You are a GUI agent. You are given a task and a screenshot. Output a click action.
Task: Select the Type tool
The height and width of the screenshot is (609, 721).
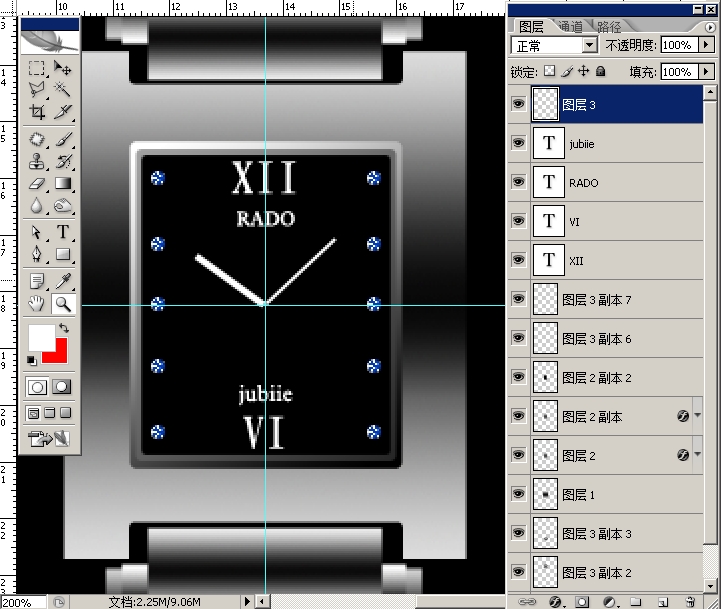(63, 232)
